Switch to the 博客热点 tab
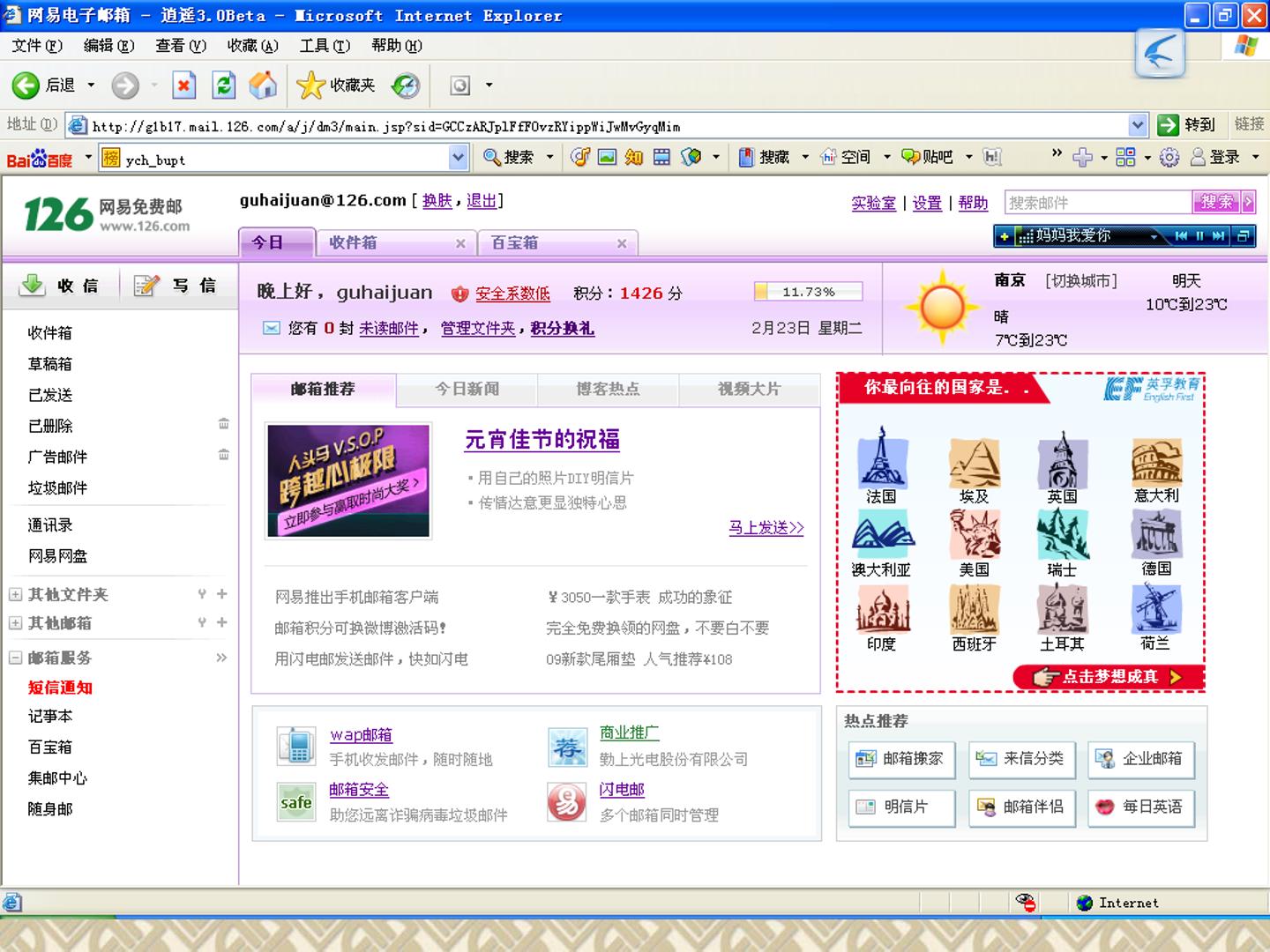Viewport: 1270px width, 952px height. [608, 389]
